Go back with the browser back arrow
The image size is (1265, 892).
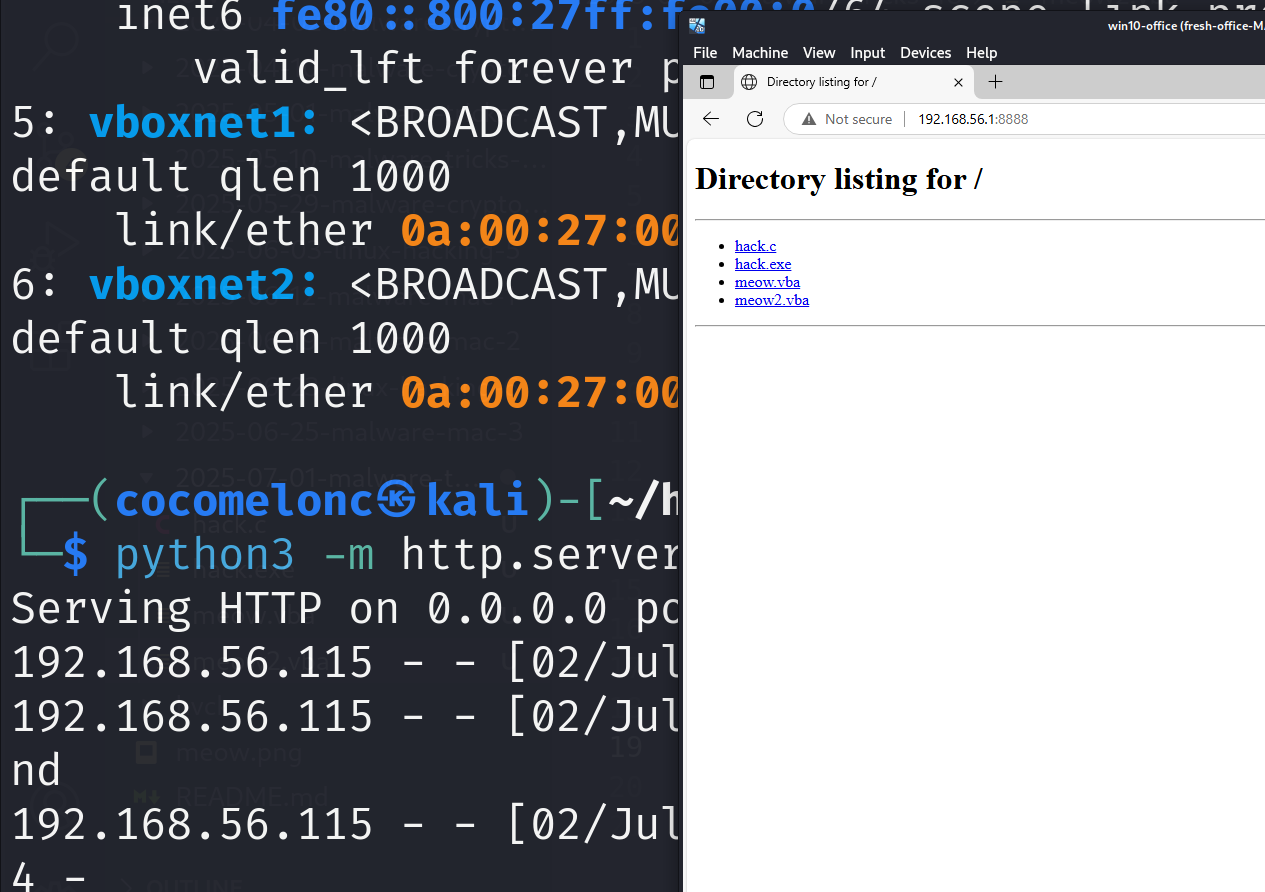pos(711,119)
